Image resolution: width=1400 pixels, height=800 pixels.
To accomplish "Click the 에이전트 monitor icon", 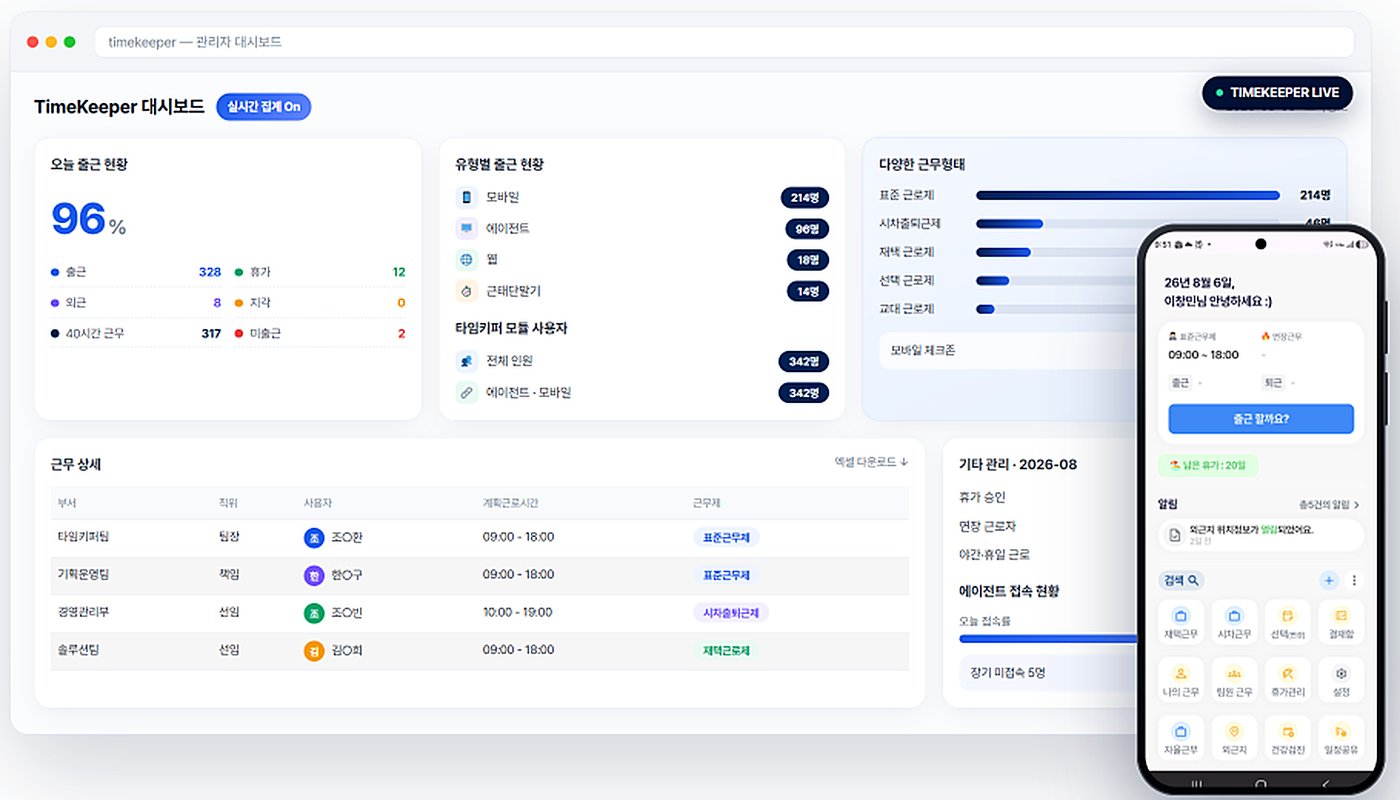I will point(466,228).
